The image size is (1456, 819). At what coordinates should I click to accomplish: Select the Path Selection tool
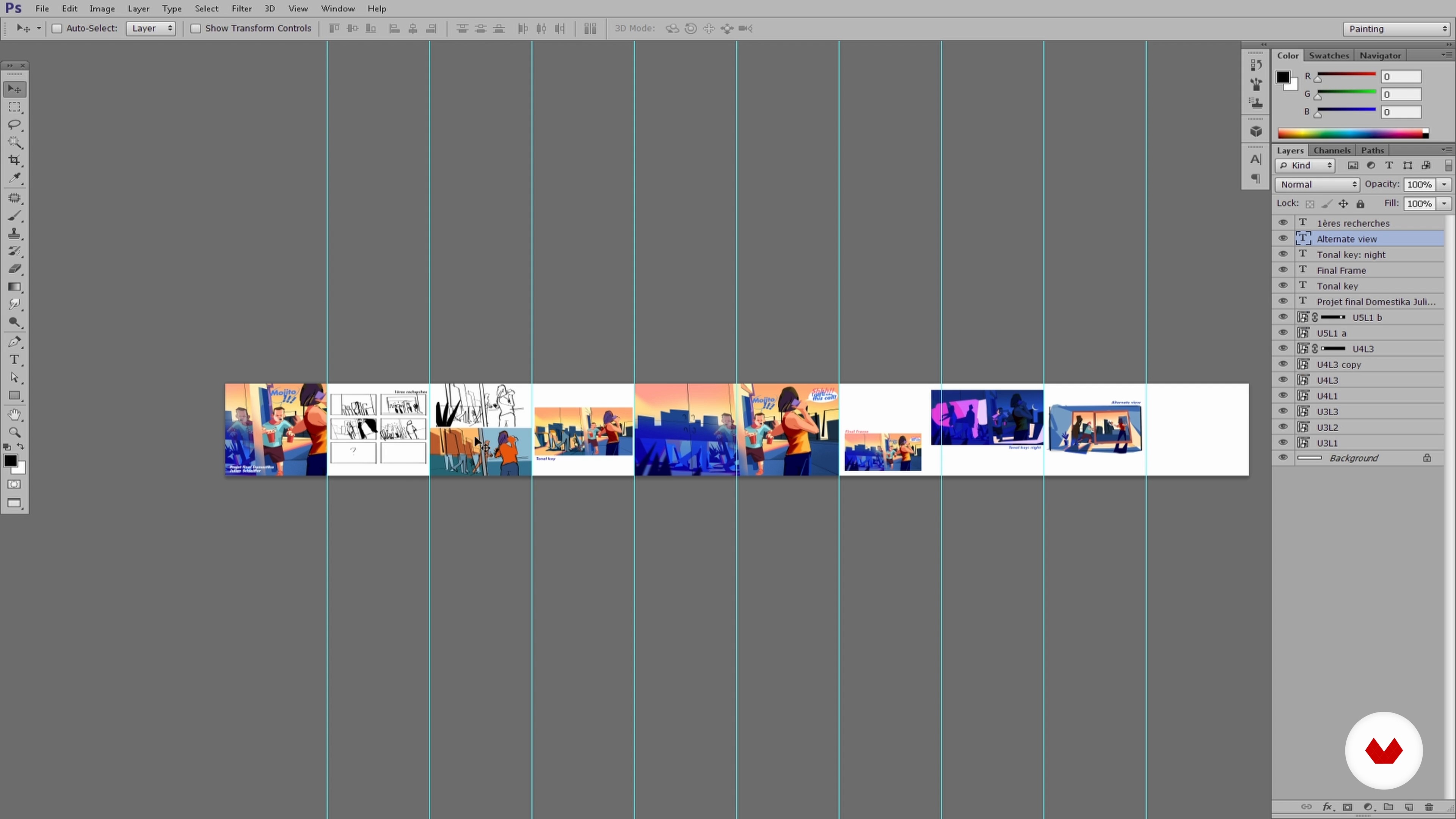tap(15, 378)
